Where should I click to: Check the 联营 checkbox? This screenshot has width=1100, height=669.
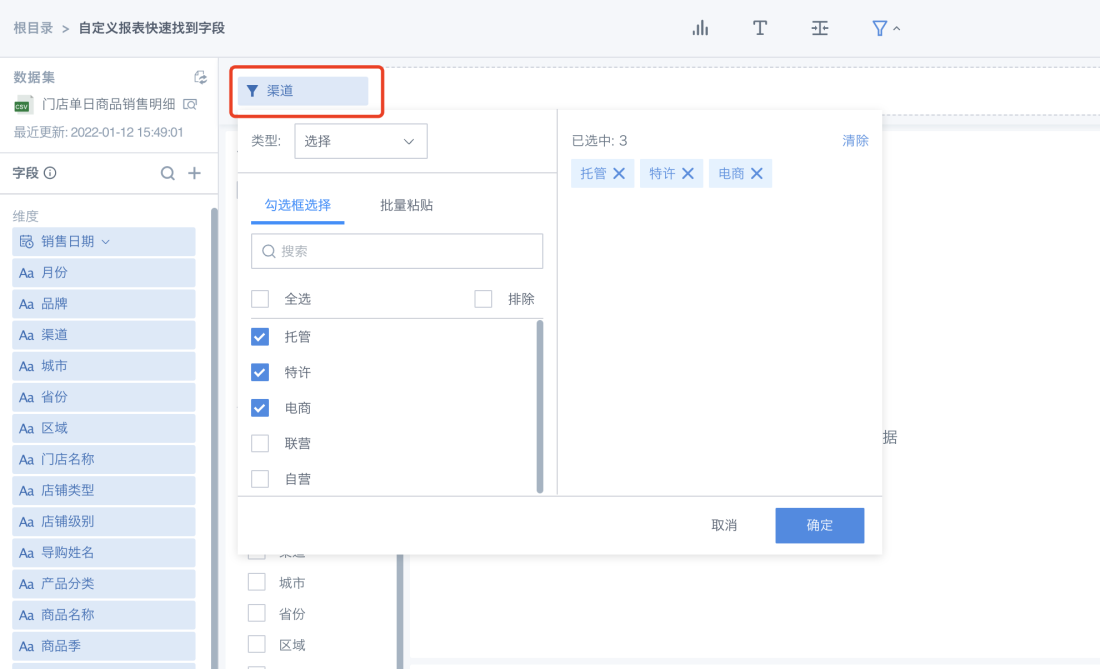coord(260,443)
